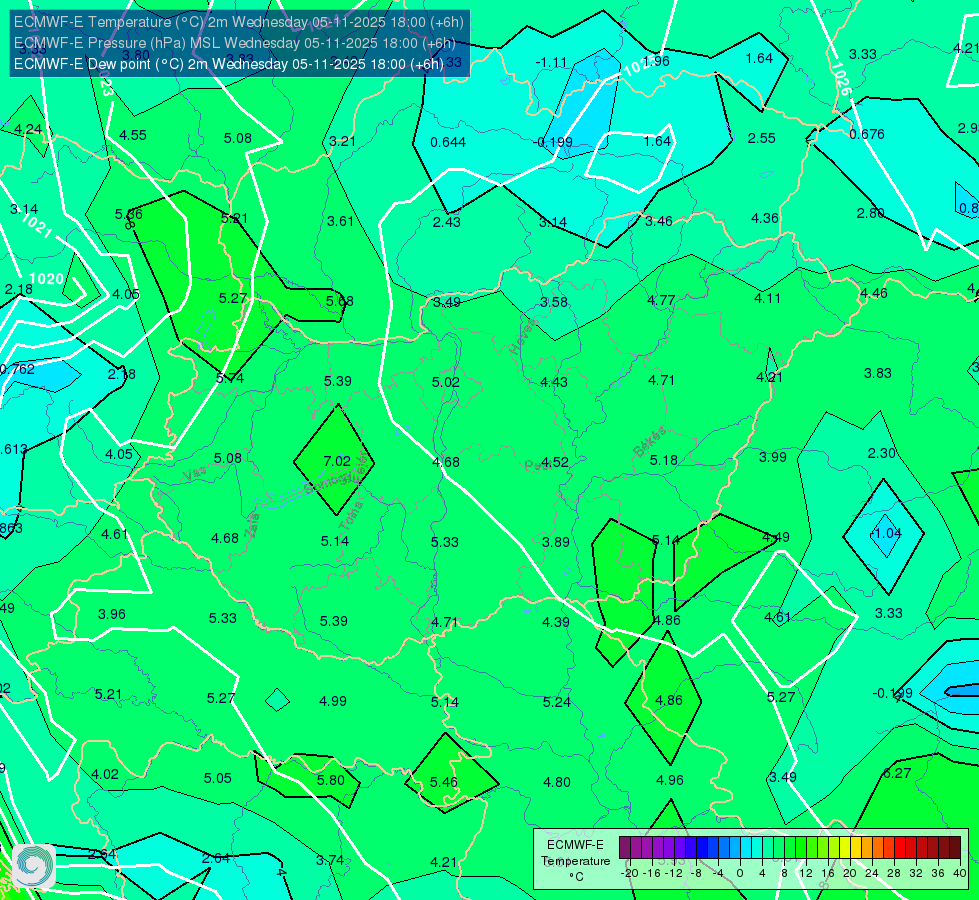Viewport: 979px width, 900px height.
Task: Click the 0.676 temperature value
Action: point(867,134)
